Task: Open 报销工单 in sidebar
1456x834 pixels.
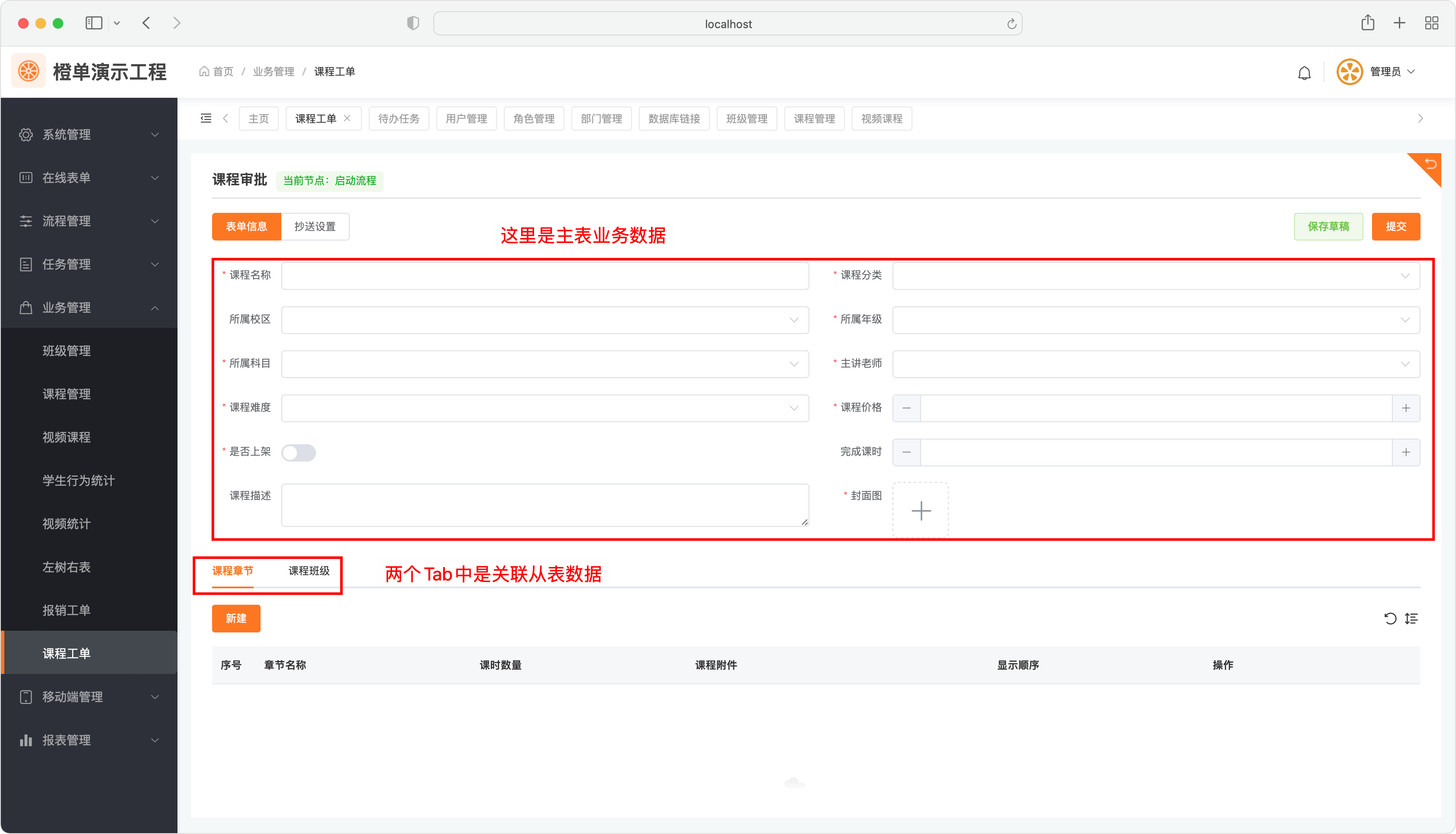Action: tap(89, 610)
